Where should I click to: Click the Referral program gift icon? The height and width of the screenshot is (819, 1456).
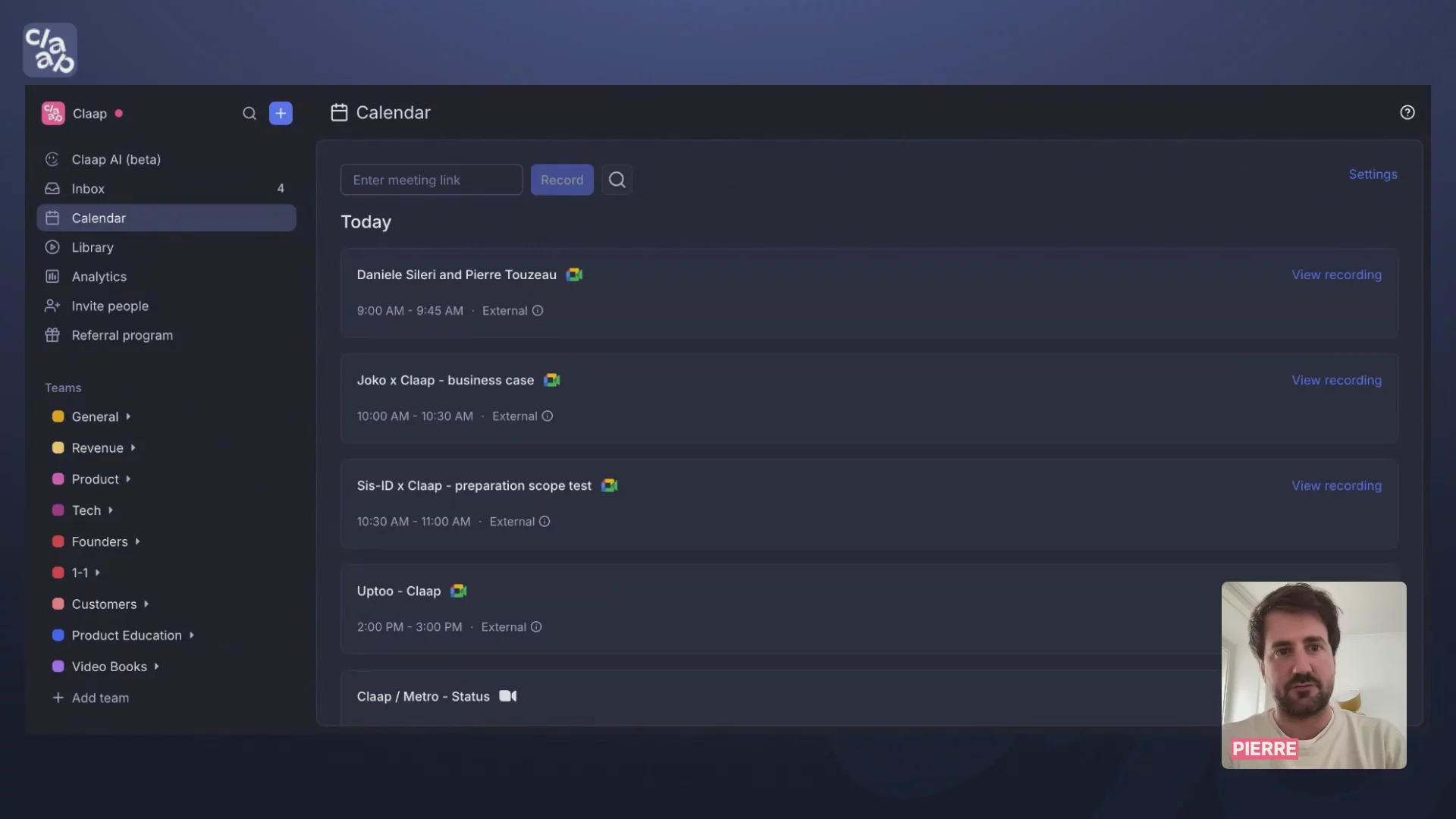coord(52,335)
